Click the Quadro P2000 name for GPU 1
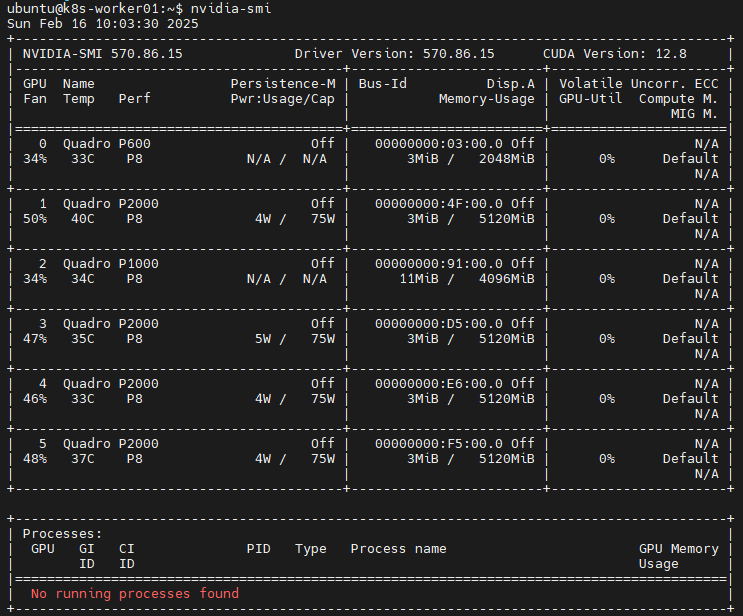Screen dimensions: 743x616 (x=110, y=204)
